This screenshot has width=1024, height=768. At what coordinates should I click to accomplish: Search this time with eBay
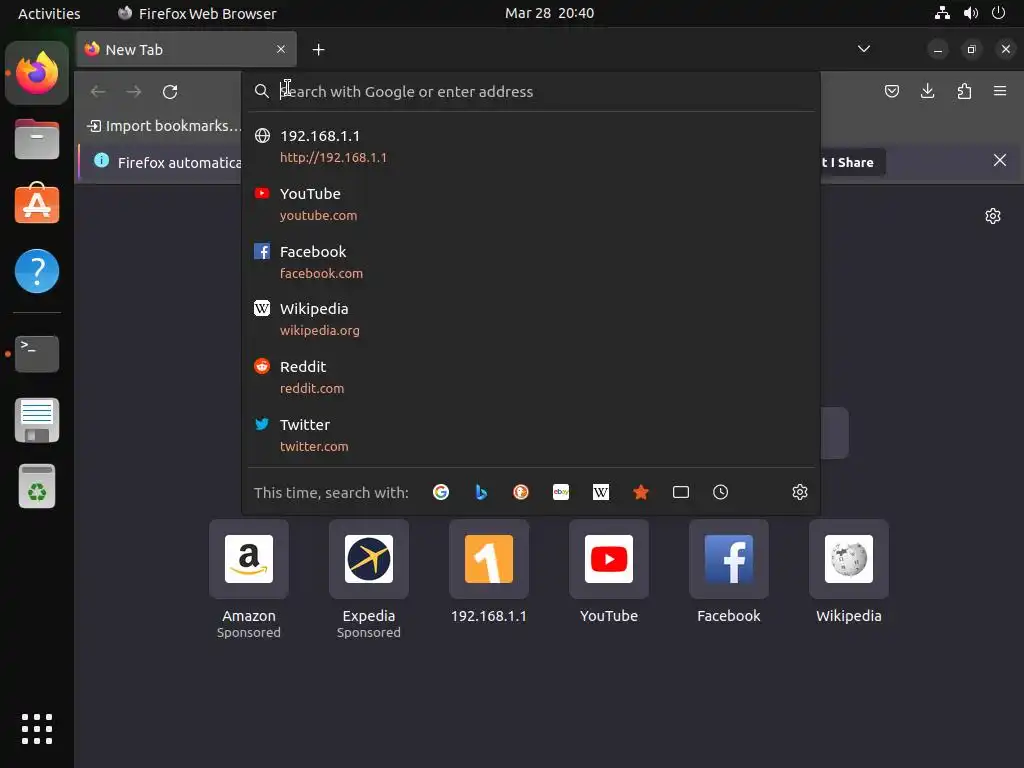tap(561, 492)
